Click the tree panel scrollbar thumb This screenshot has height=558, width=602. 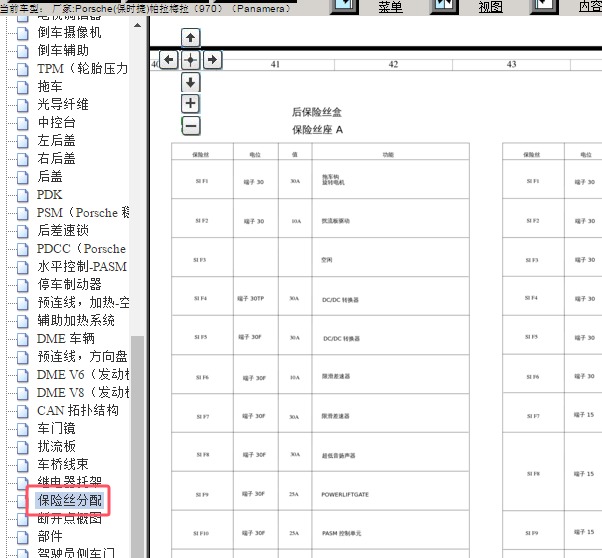click(x=137, y=447)
